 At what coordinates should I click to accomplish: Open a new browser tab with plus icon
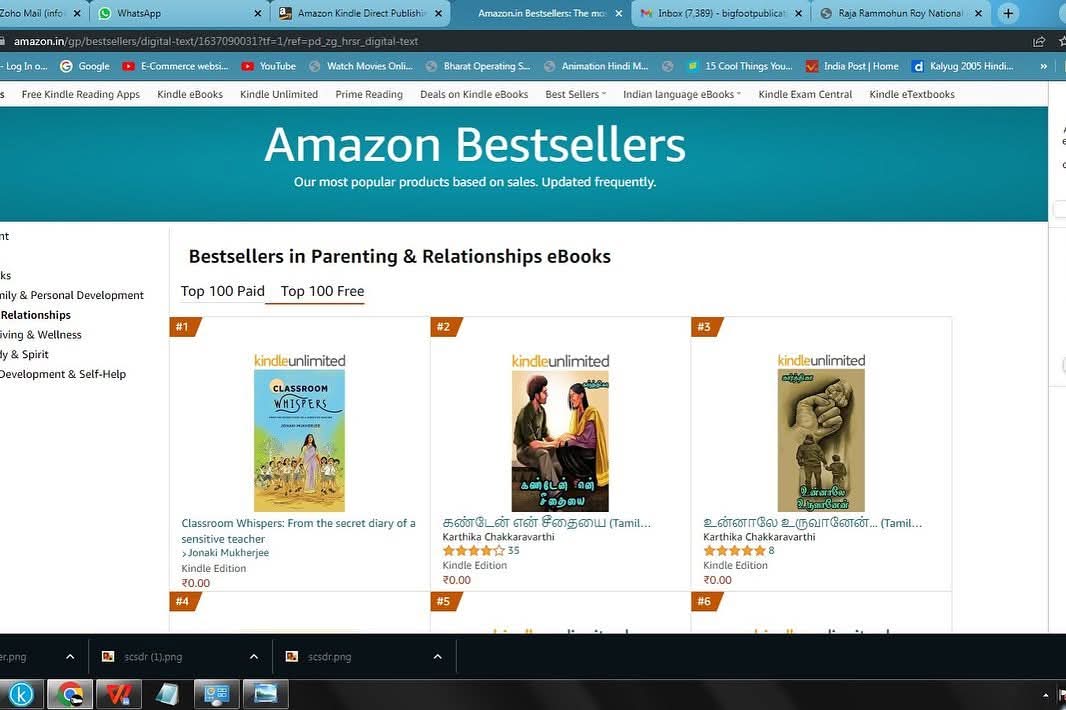coord(1008,13)
